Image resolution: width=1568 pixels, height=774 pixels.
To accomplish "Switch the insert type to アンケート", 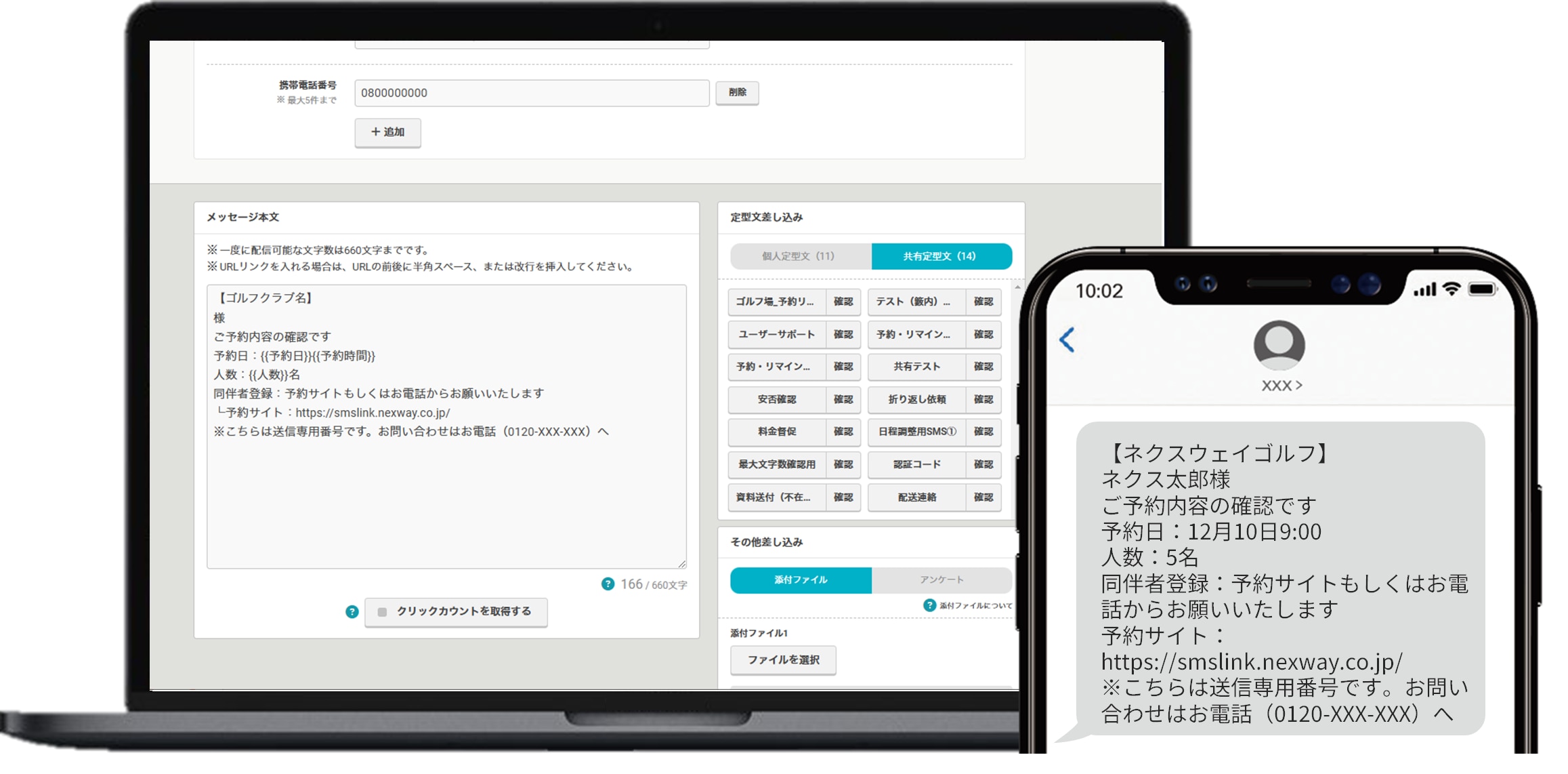I will click(x=942, y=579).
